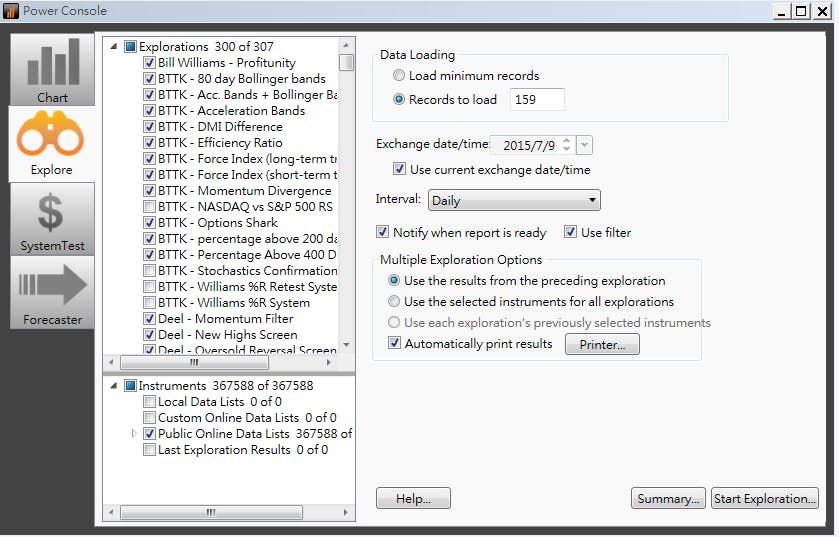Viewport: 839px width, 537px height.
Task: Collapse the Instruments tree root
Action: (114, 386)
